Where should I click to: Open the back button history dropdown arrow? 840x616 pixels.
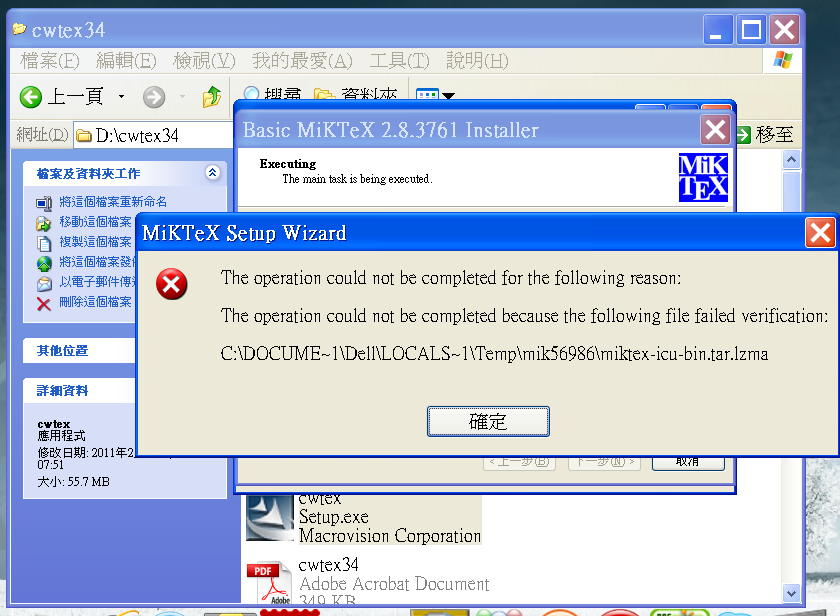click(x=122, y=97)
